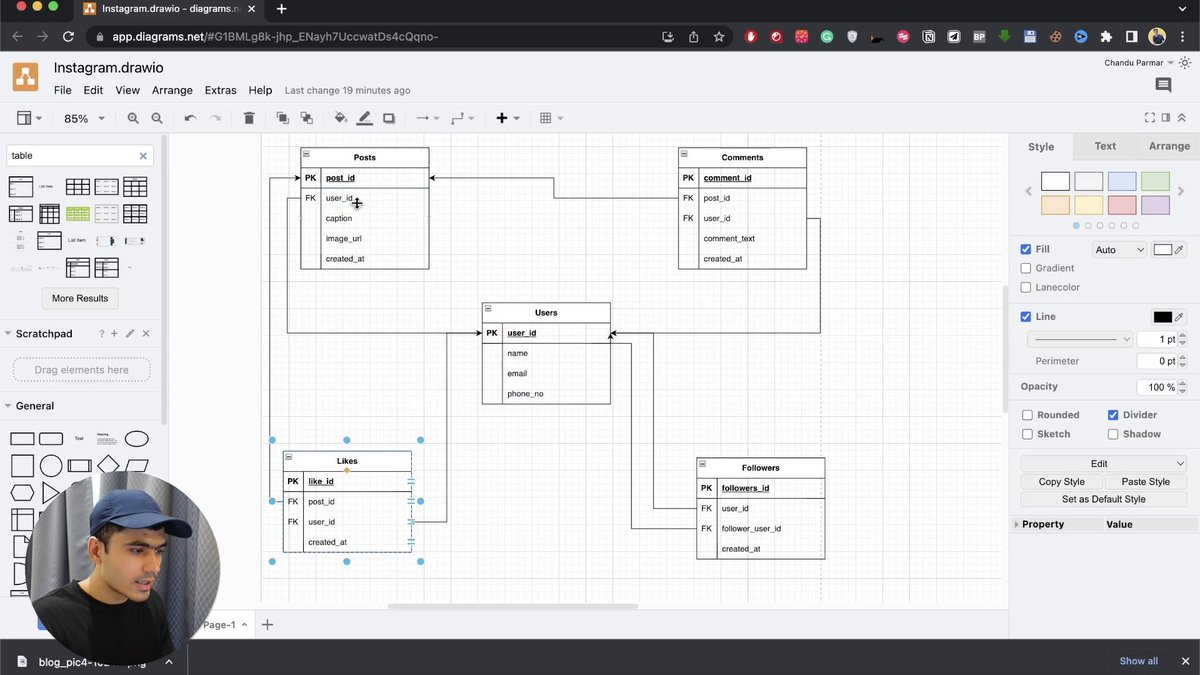This screenshot has width=1200, height=675.
Task: Open the waypoints style dropdown
Action: point(463,118)
